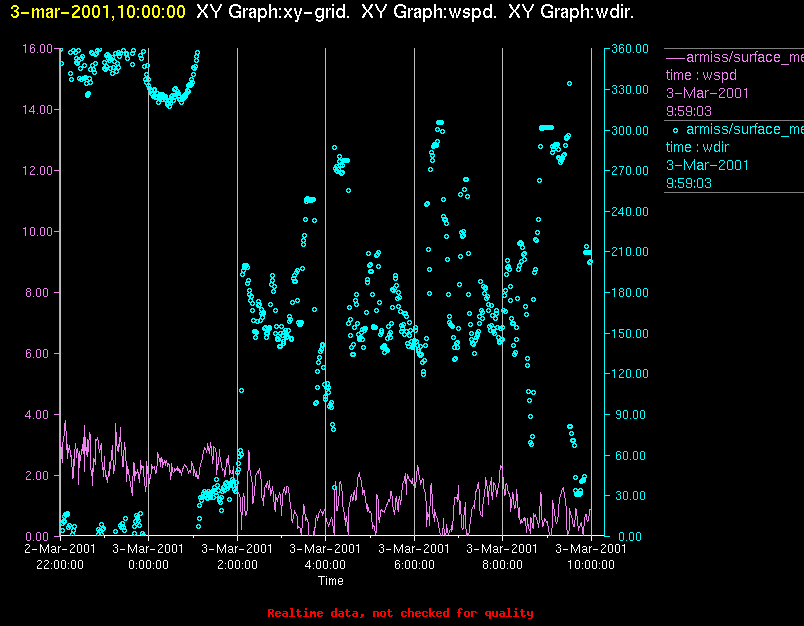Click the left axis 8.00 label
This screenshot has height=626, width=804.
(39, 293)
